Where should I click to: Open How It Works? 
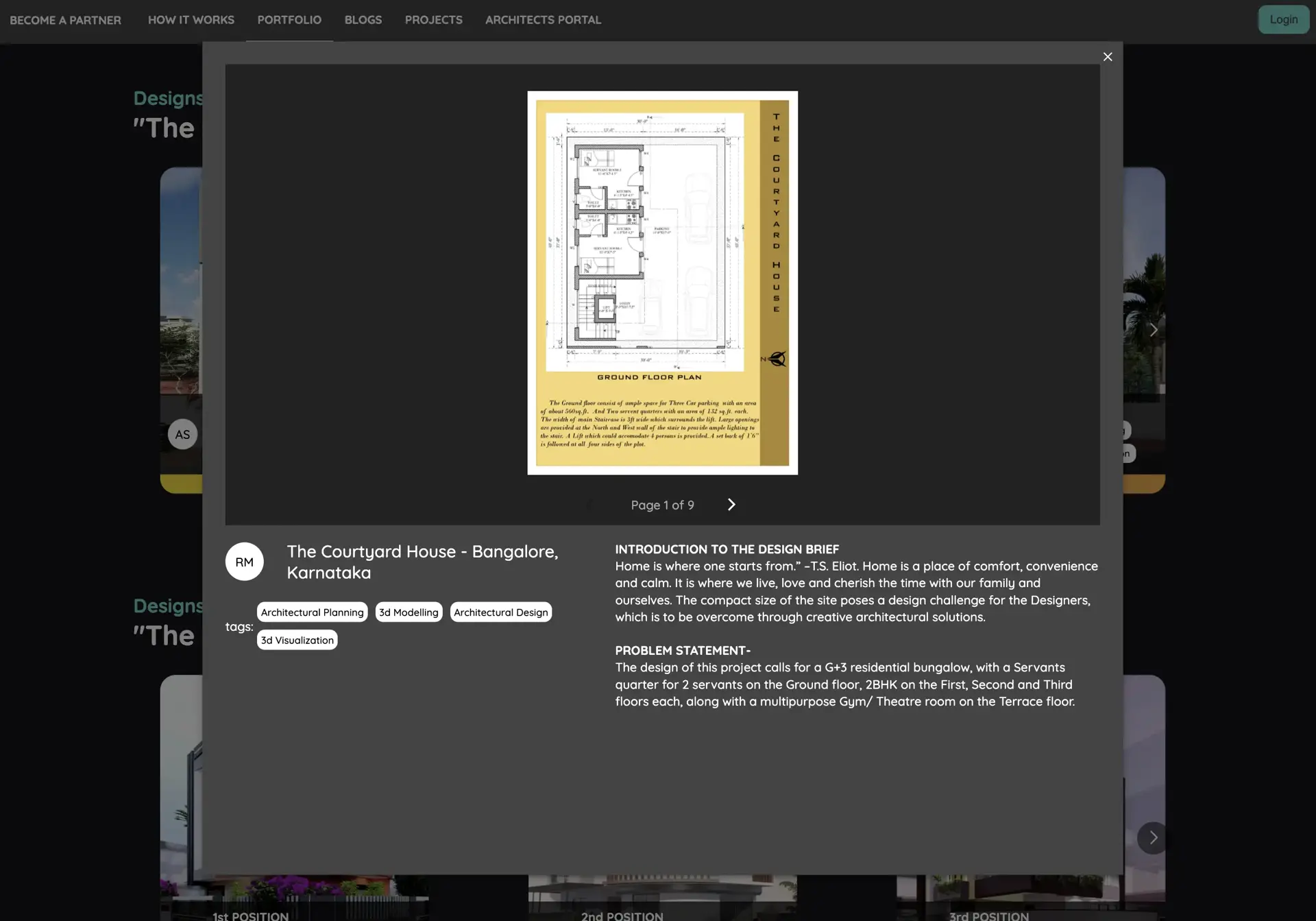(191, 20)
